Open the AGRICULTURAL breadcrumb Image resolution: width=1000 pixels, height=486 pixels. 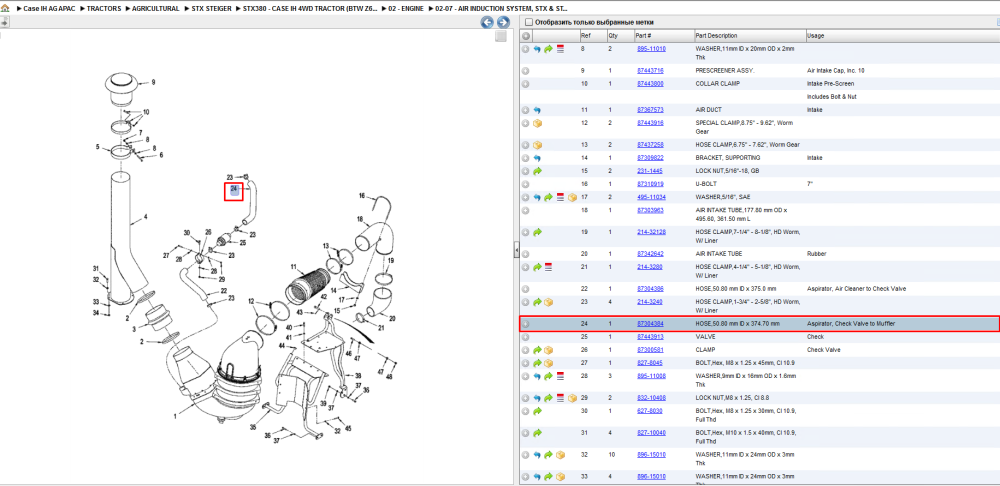pos(155,9)
